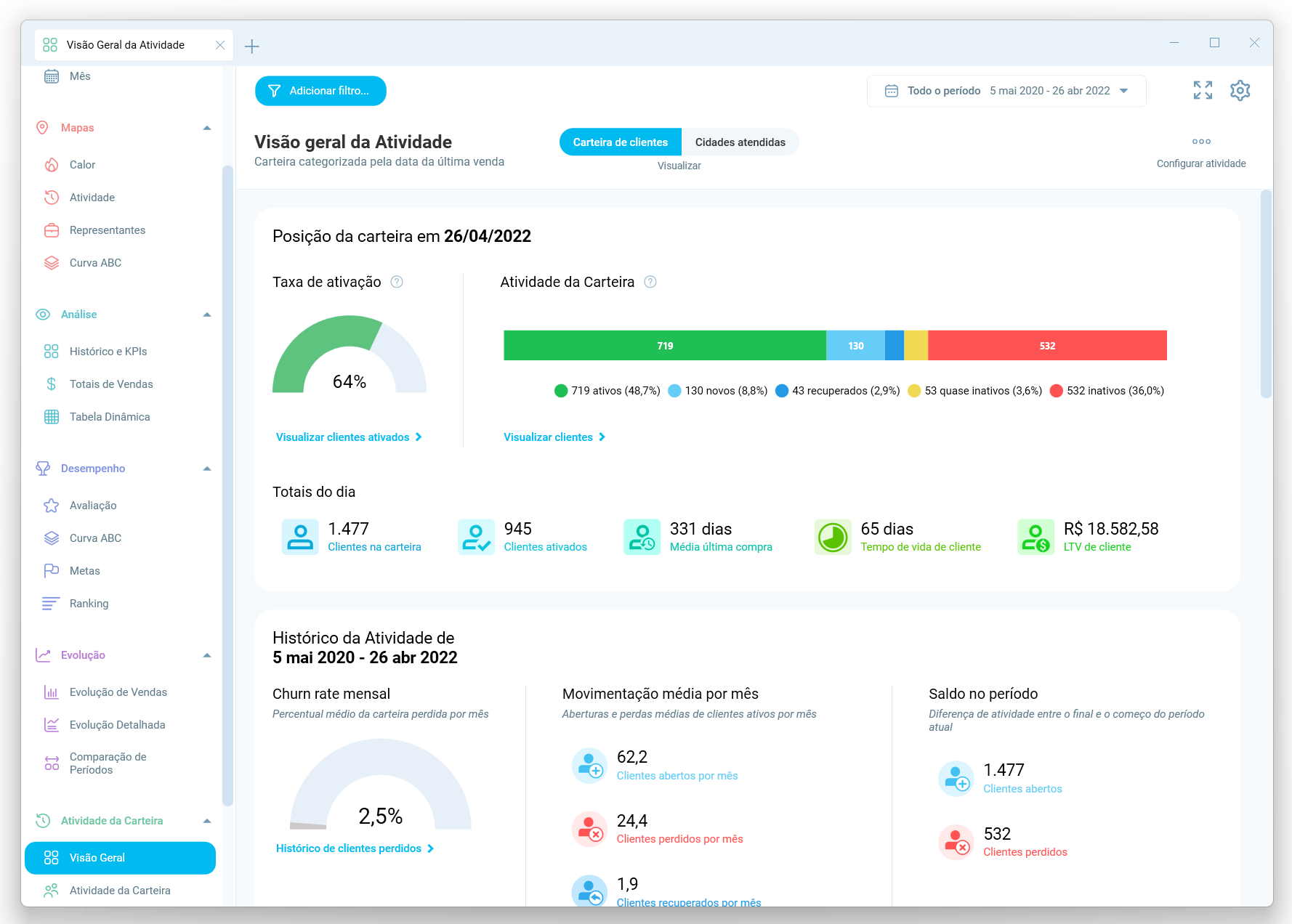Open the settings gear icon
Viewport: 1292px width, 924px height.
coord(1240,89)
